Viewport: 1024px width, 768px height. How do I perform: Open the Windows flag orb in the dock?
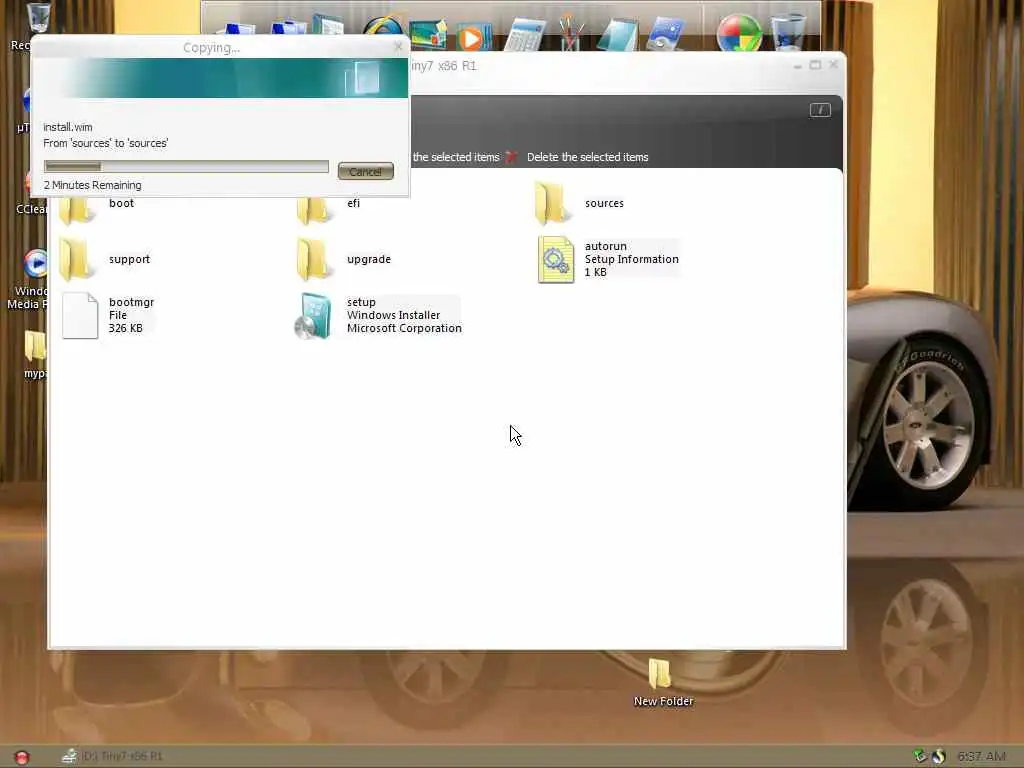[739, 32]
